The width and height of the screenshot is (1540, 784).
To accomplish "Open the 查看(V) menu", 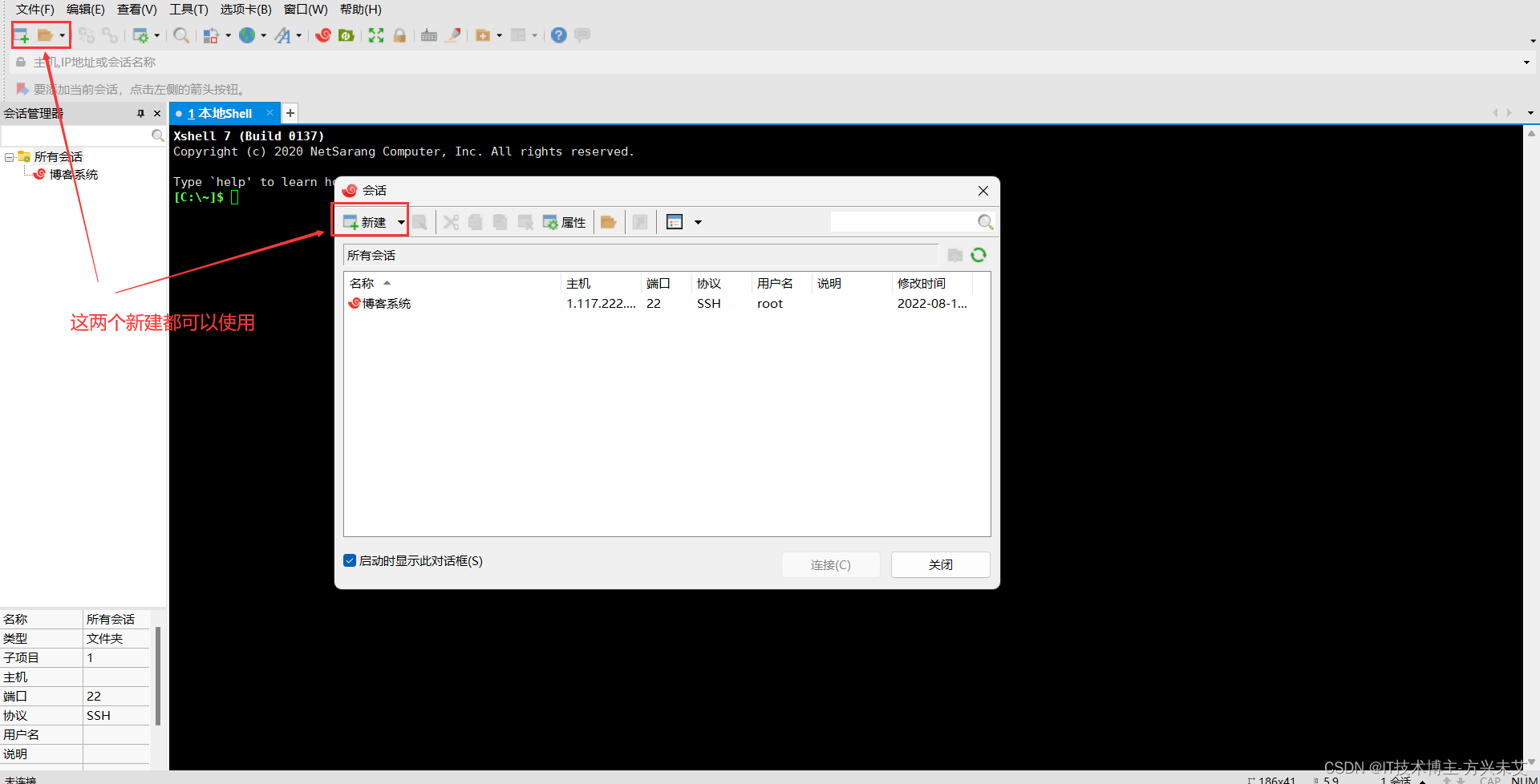I will point(136,10).
